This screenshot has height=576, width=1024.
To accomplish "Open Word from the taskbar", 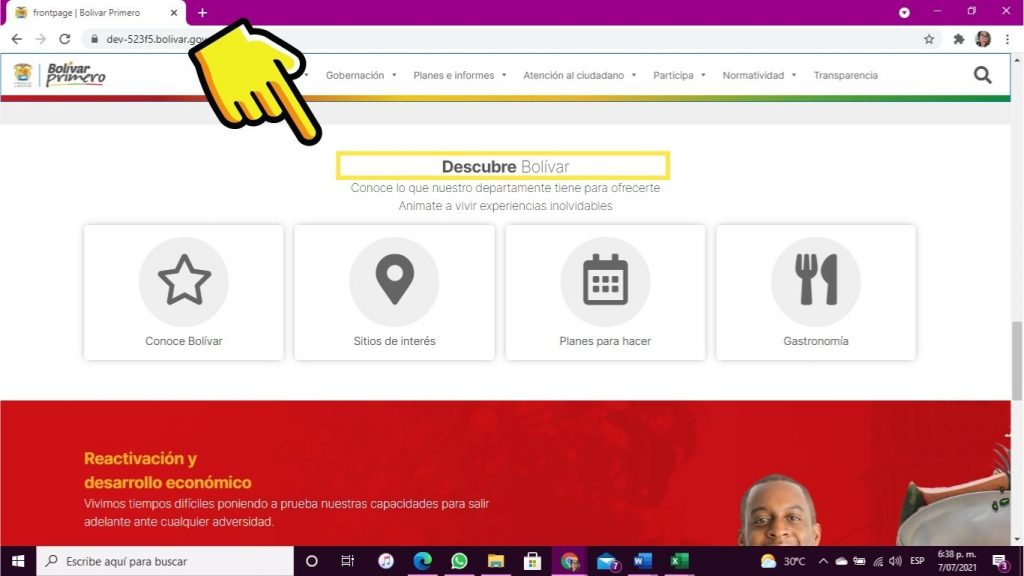I will click(x=643, y=561).
